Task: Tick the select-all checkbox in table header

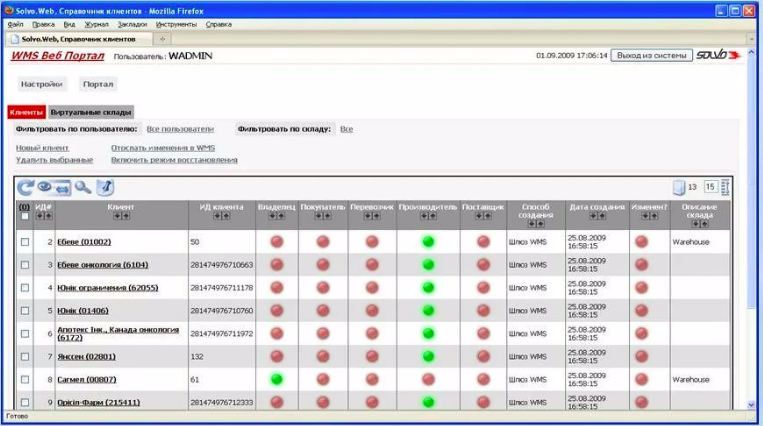Action: click(x=25, y=216)
